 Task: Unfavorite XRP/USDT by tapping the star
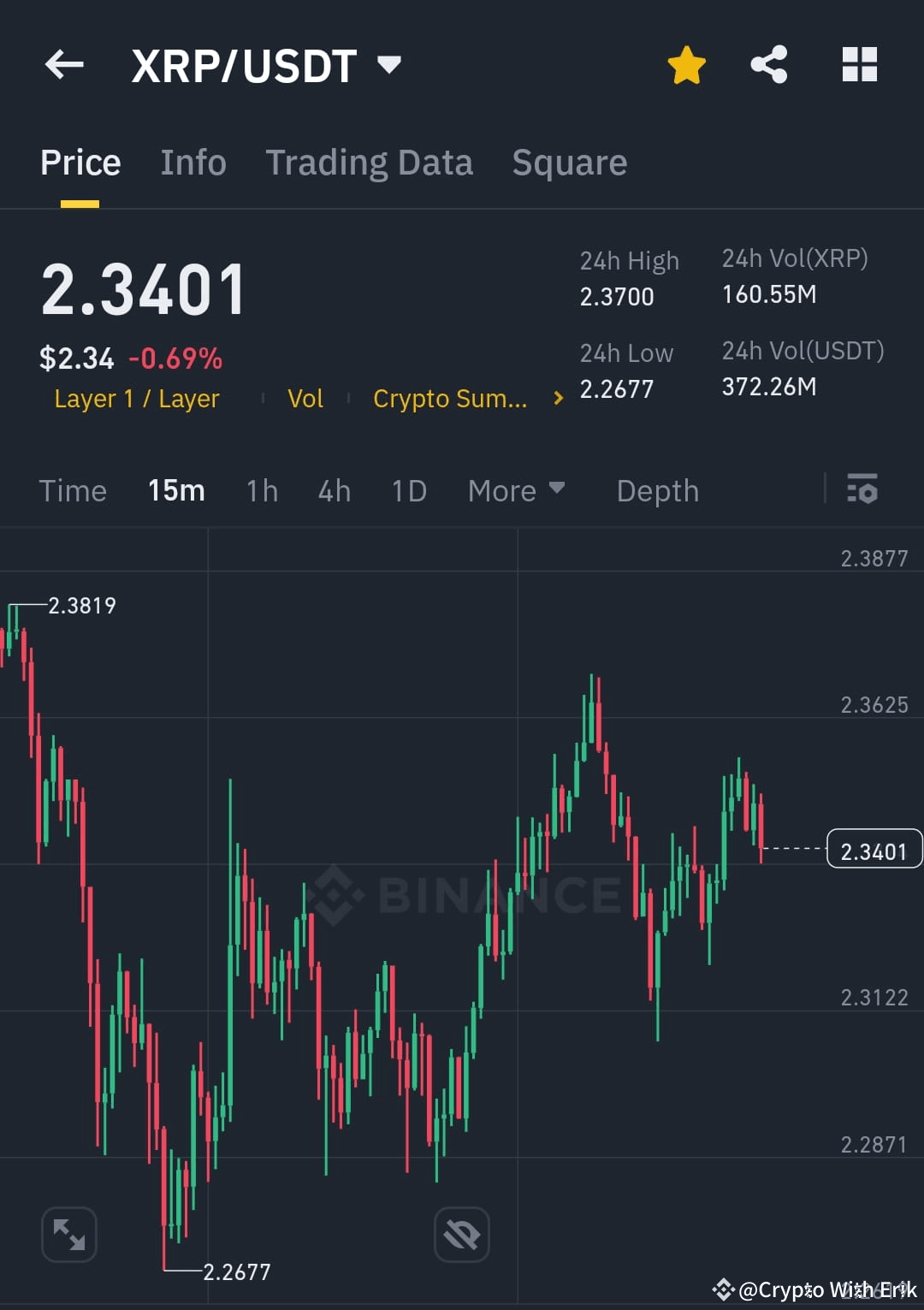pos(687,63)
